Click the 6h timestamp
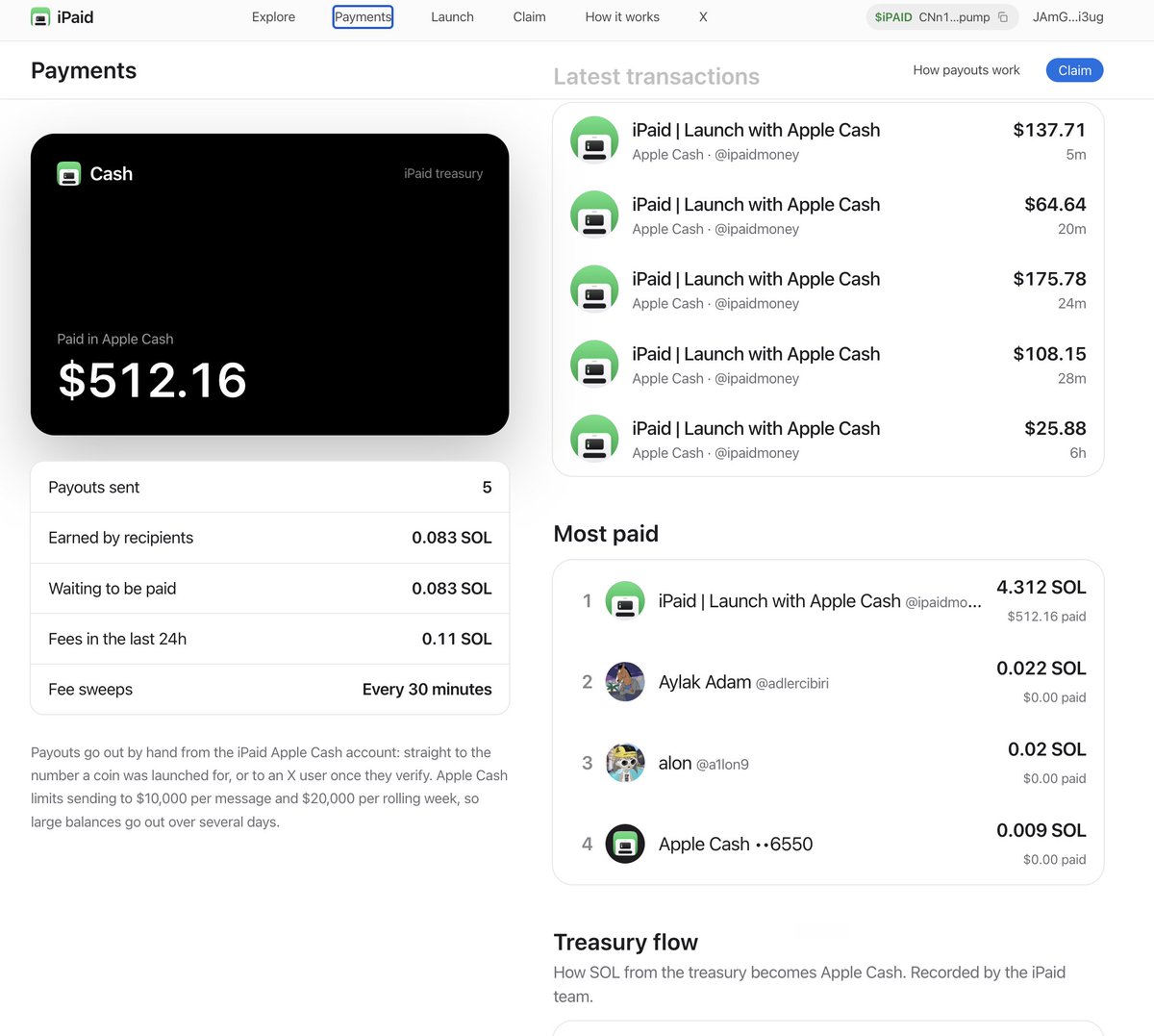The image size is (1154, 1036). (x=1078, y=453)
